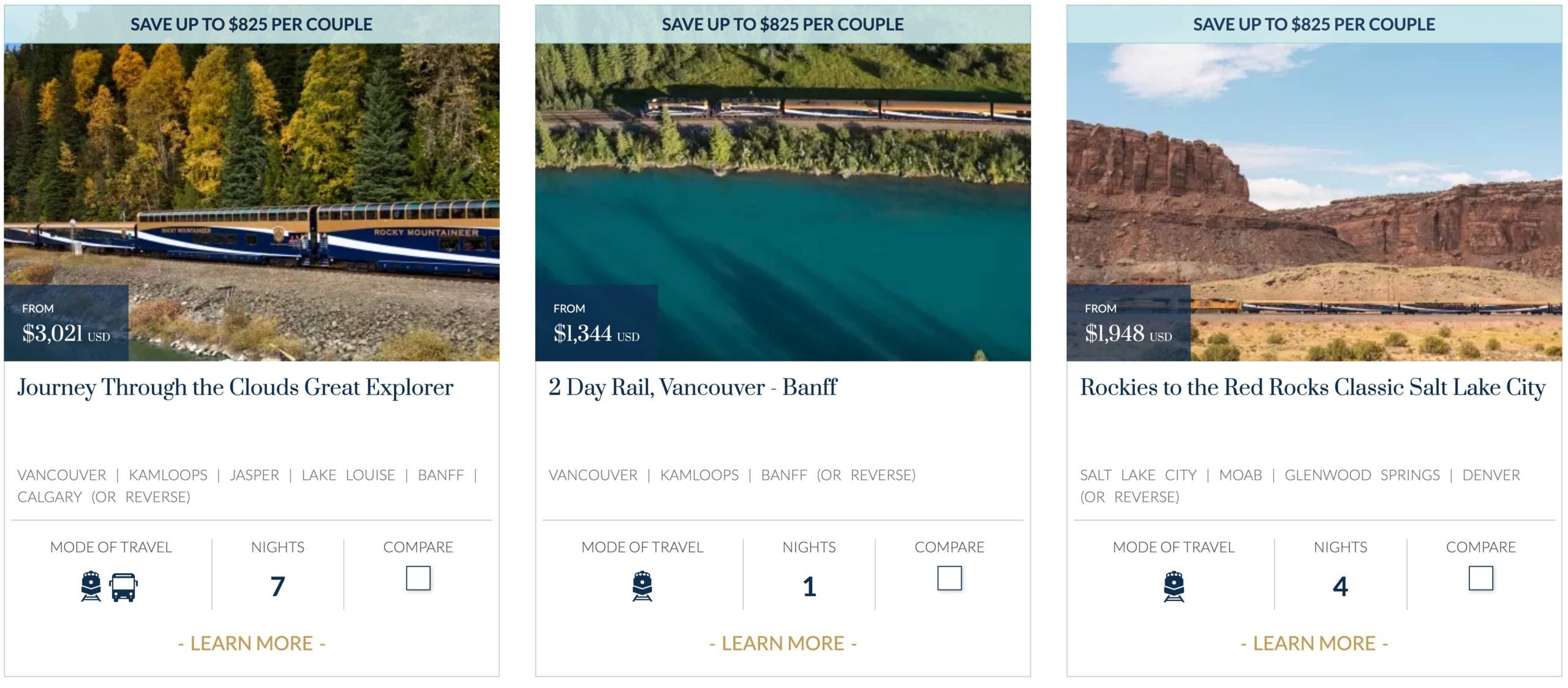Open Journey Through the Clouds Great Explorer title
This screenshot has height=688, width=1568.
(x=235, y=387)
